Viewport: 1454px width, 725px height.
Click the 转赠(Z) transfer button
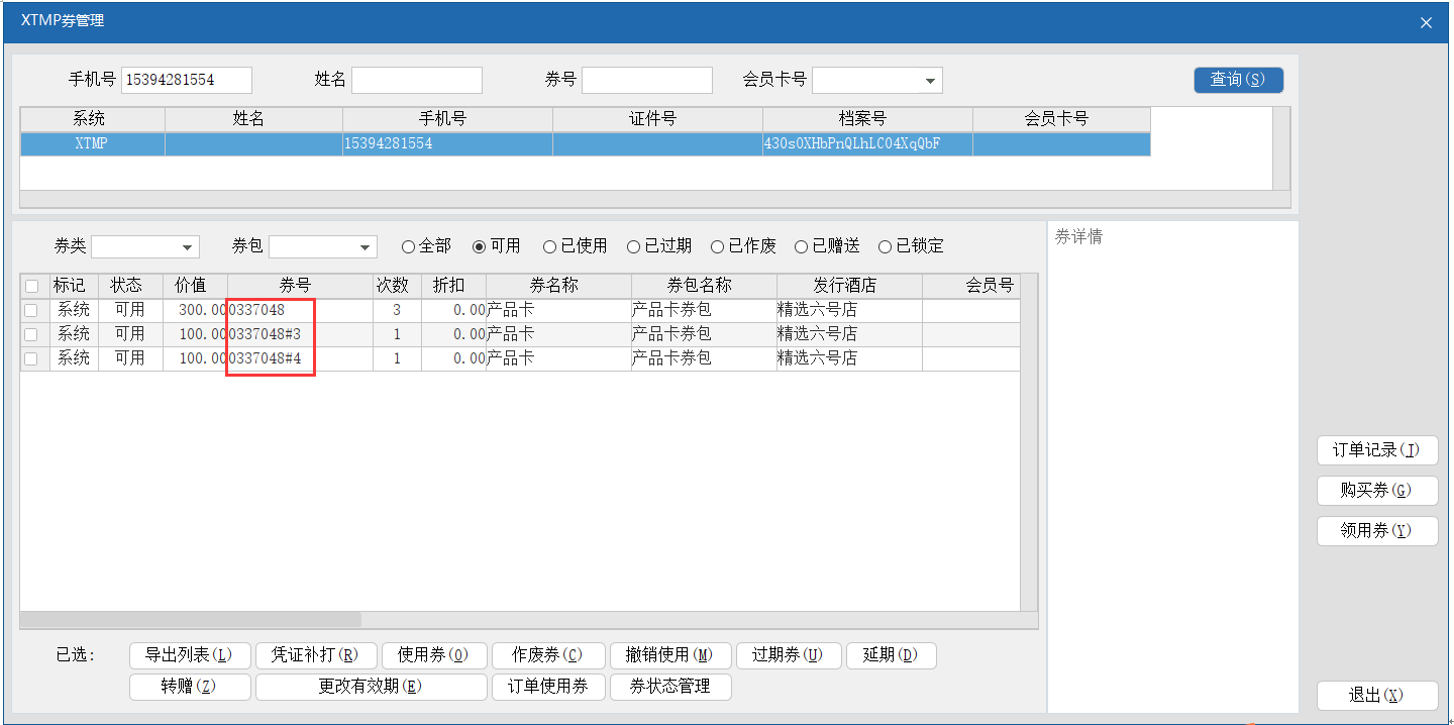189,687
